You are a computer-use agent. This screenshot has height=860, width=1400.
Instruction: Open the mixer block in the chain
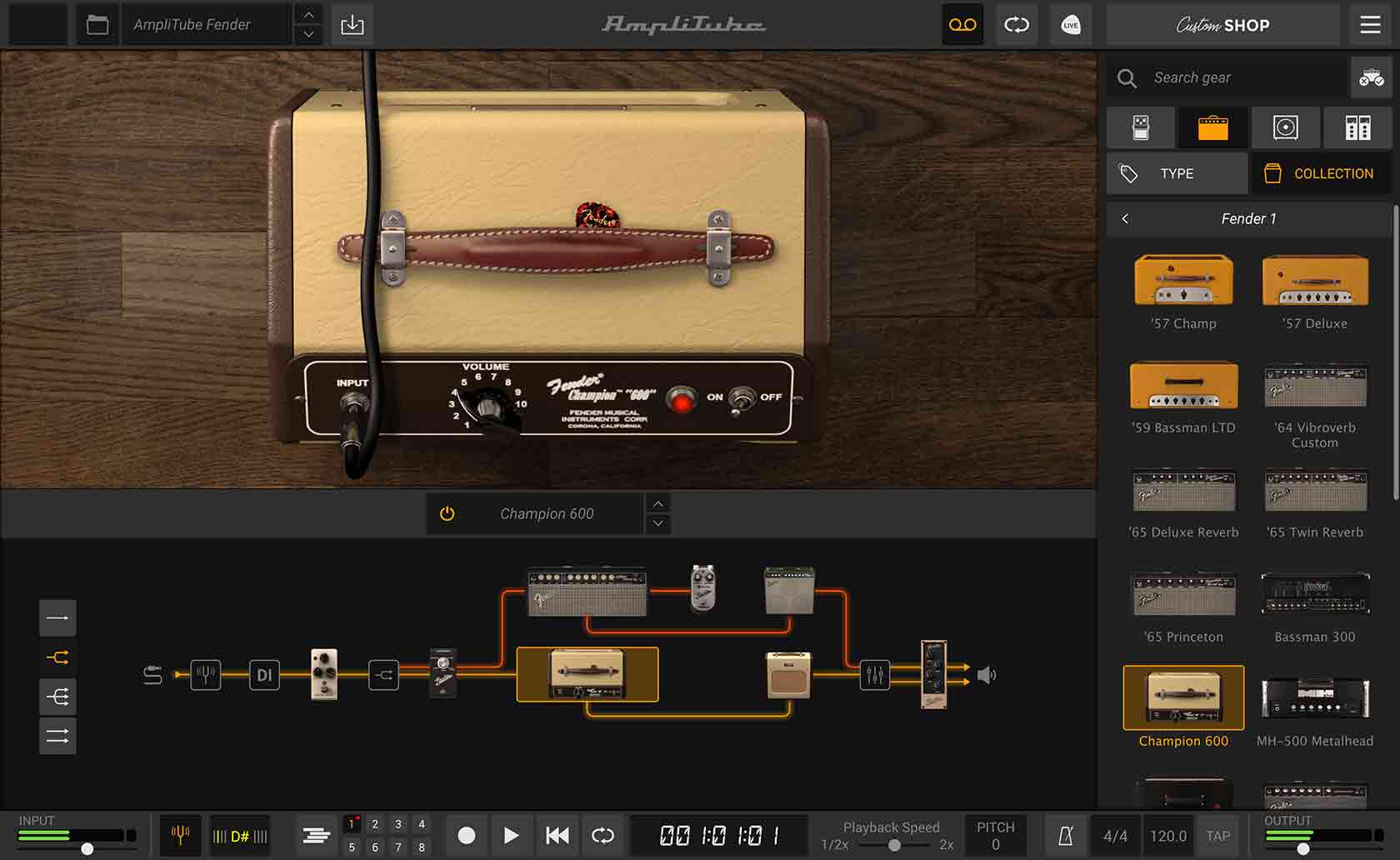coord(874,674)
